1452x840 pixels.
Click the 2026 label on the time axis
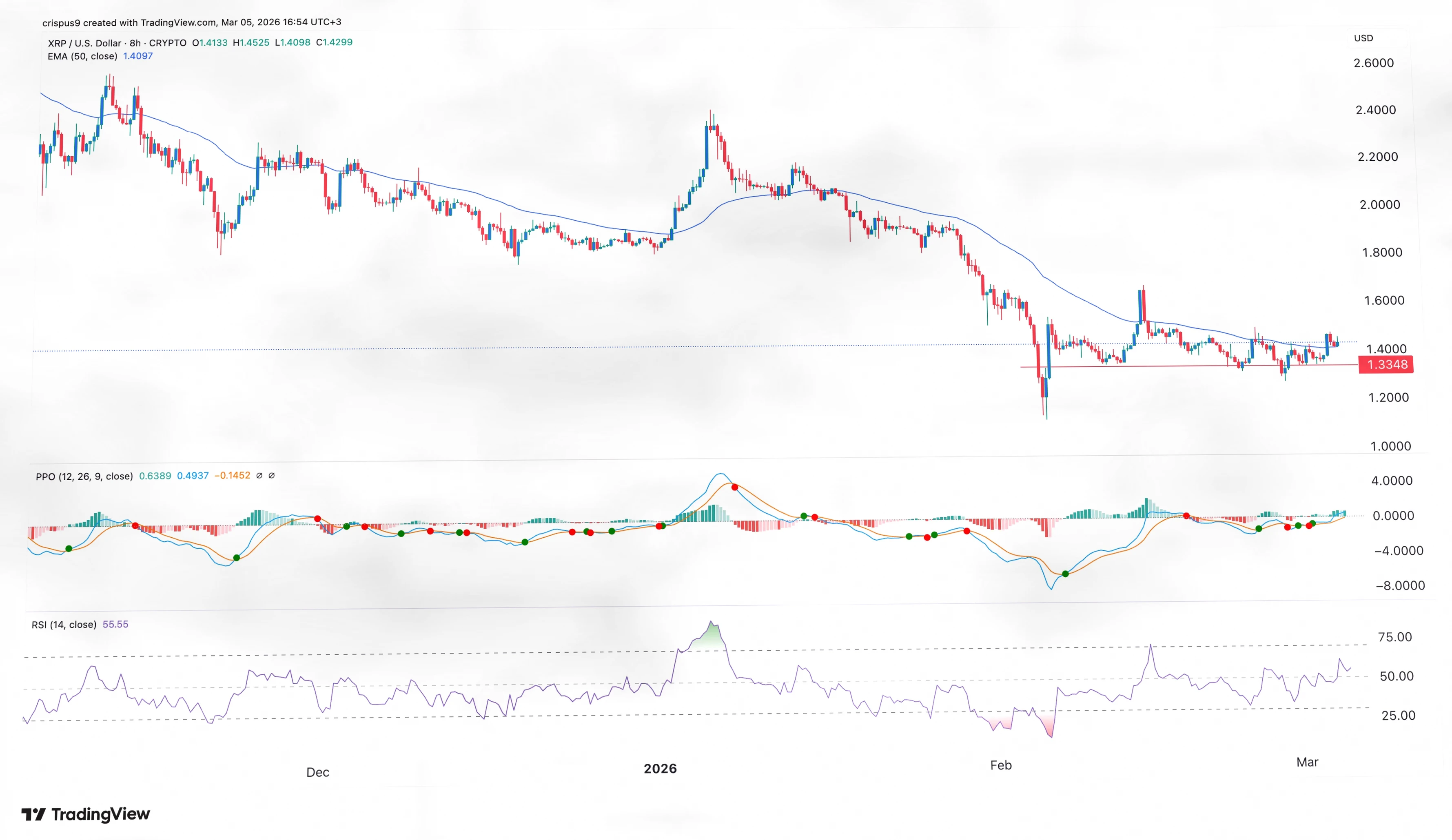click(660, 767)
